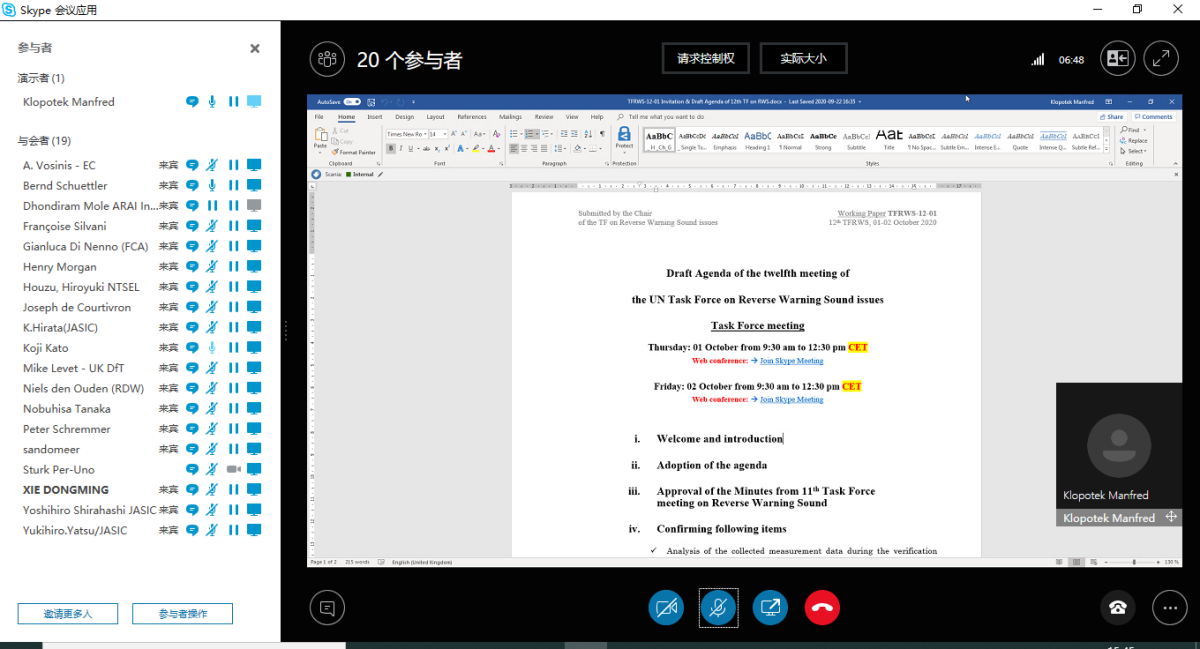Toggle the camera video button
This screenshot has width=1200, height=649.
666,607
